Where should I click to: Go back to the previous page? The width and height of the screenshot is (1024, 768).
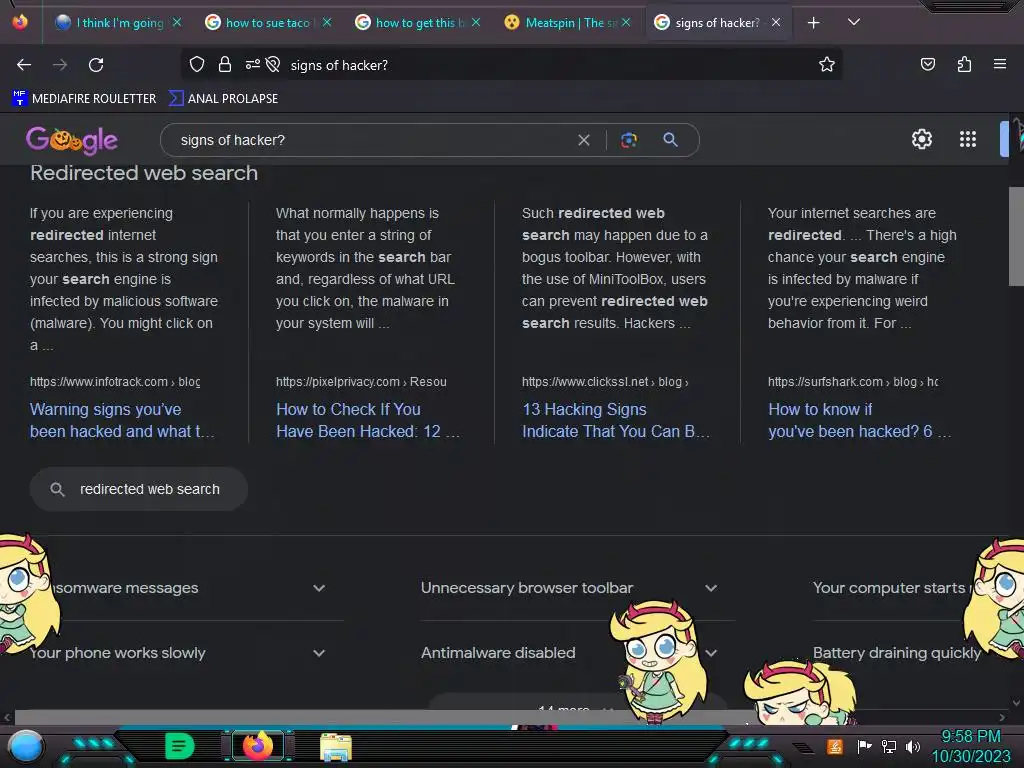pos(24,65)
